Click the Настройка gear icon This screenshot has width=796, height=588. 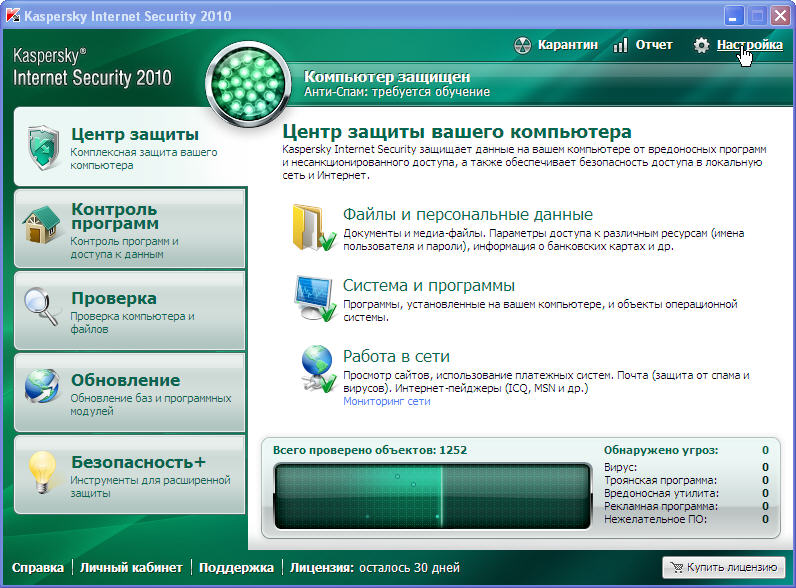[702, 45]
